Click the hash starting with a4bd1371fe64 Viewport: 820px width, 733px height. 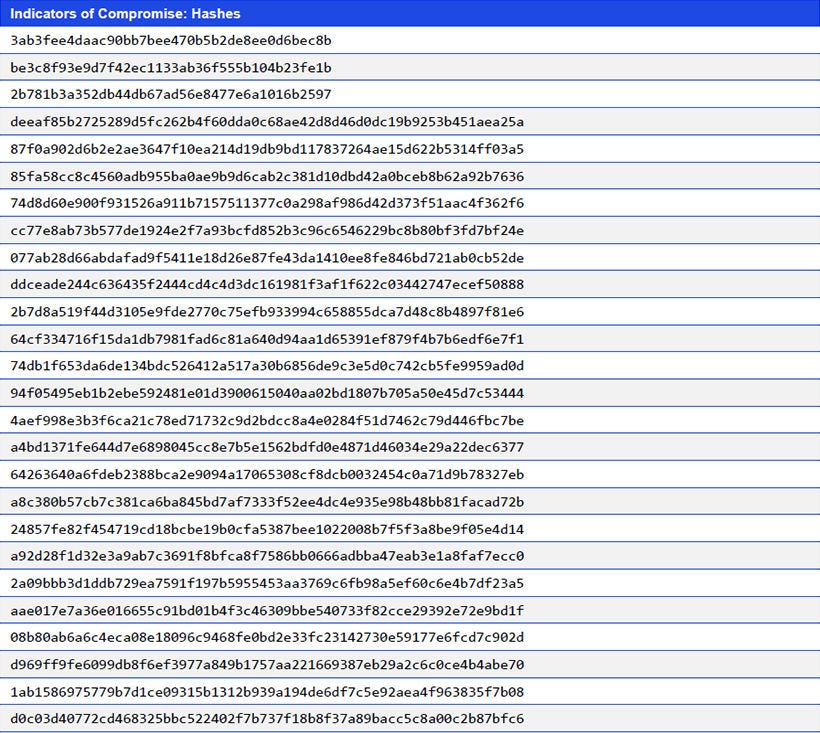[267, 448]
